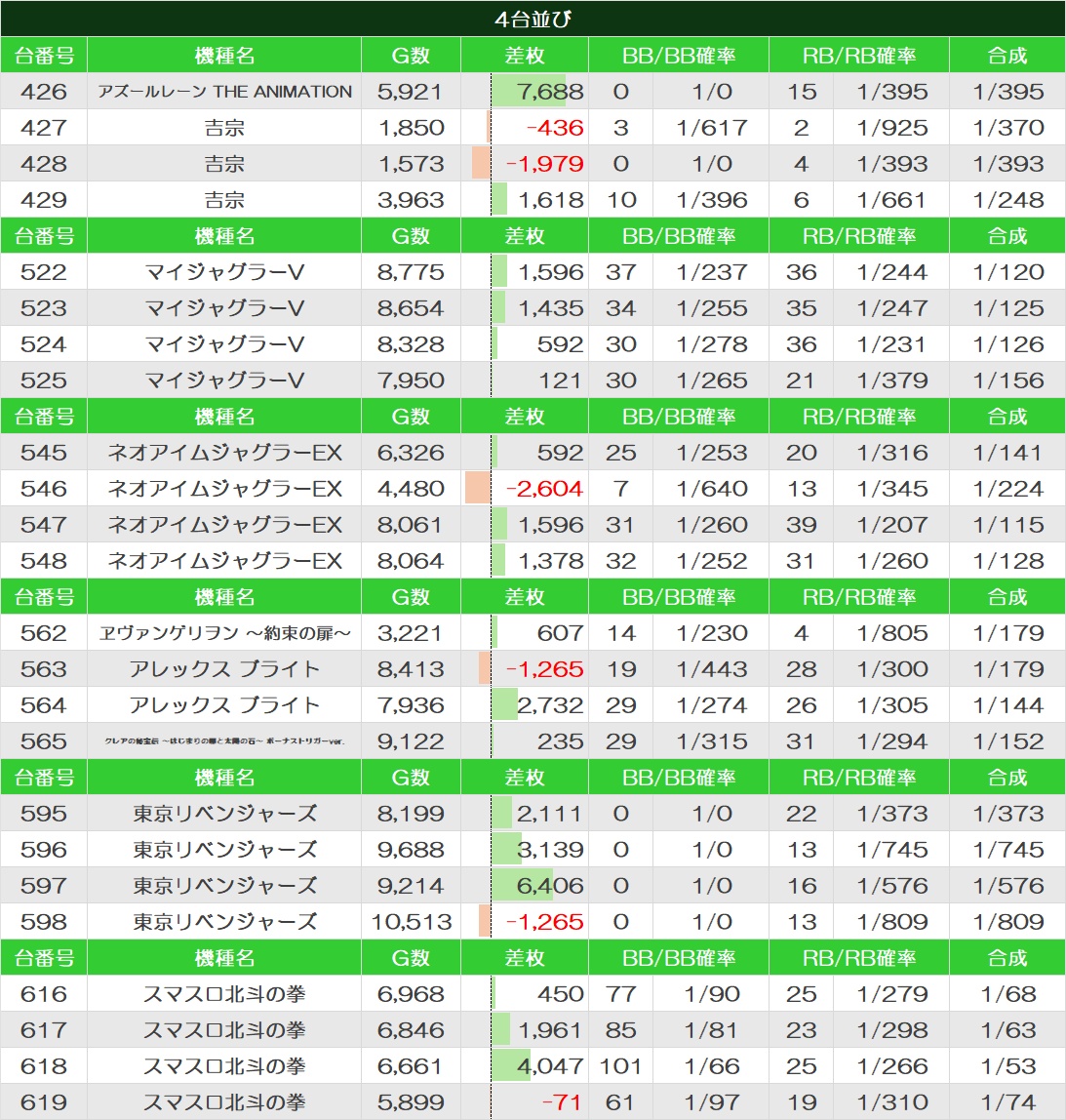Select machine number 596
Image resolution: width=1066 pixels, height=1120 pixels.
(x=44, y=850)
